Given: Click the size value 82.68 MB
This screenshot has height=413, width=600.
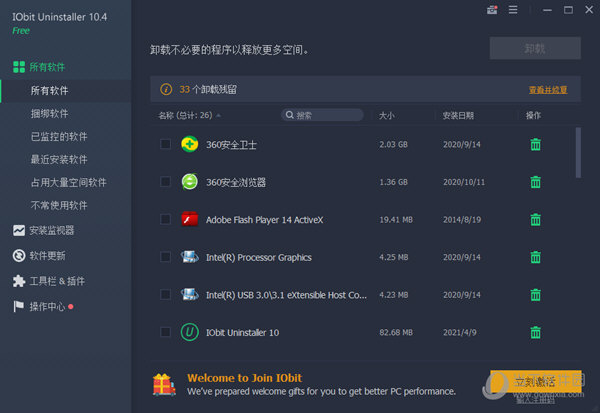Looking at the screenshot, I should point(396,332).
